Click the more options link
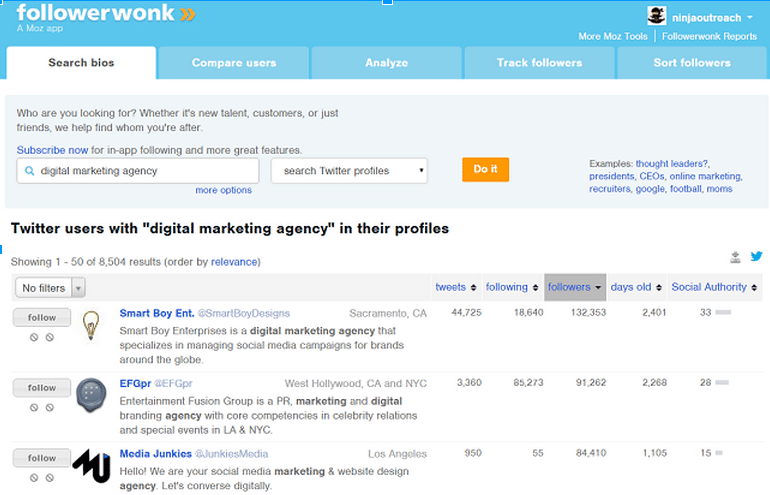 pyautogui.click(x=223, y=190)
